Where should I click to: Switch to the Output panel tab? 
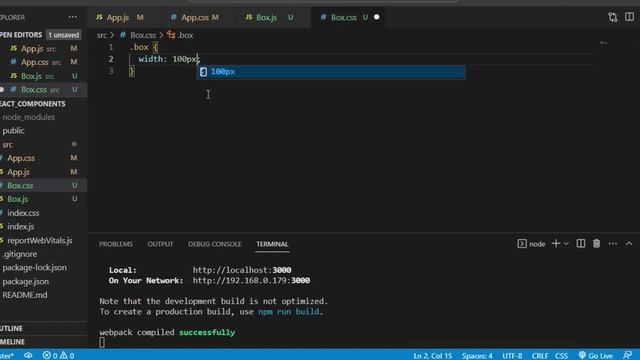click(160, 244)
